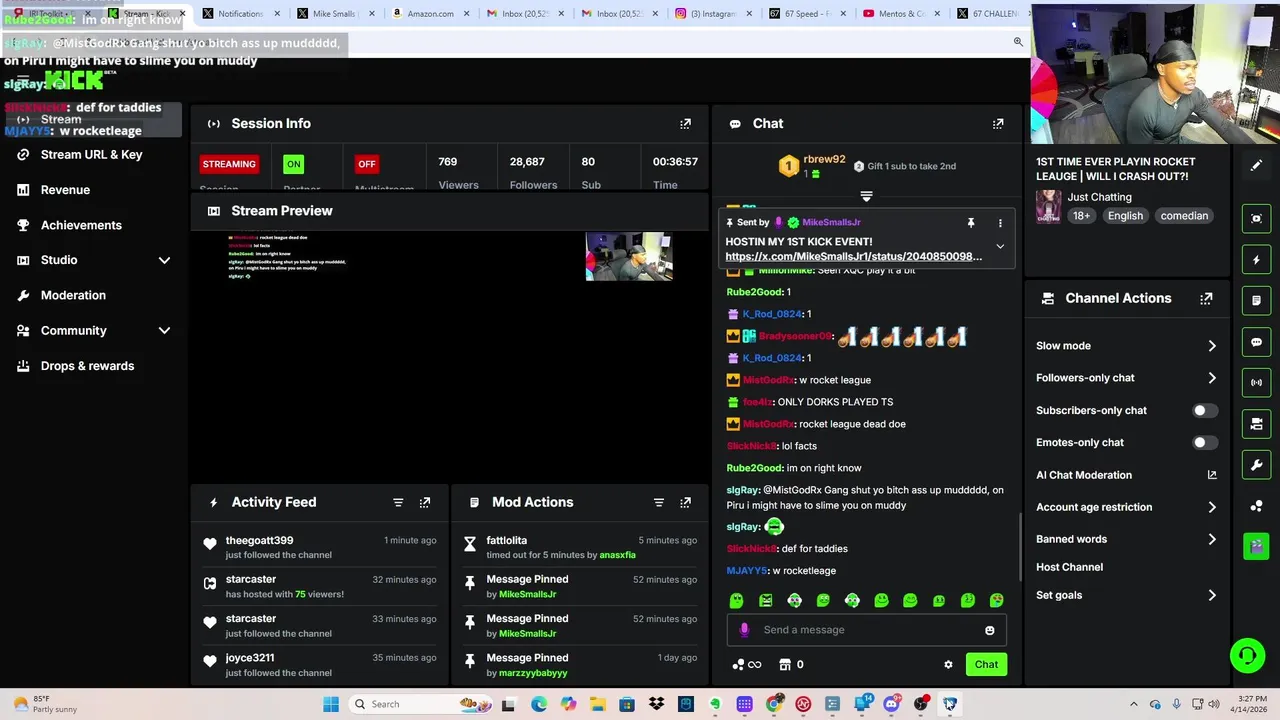Click the STREAMING status badge
The width and height of the screenshot is (1280, 720).
pos(229,164)
